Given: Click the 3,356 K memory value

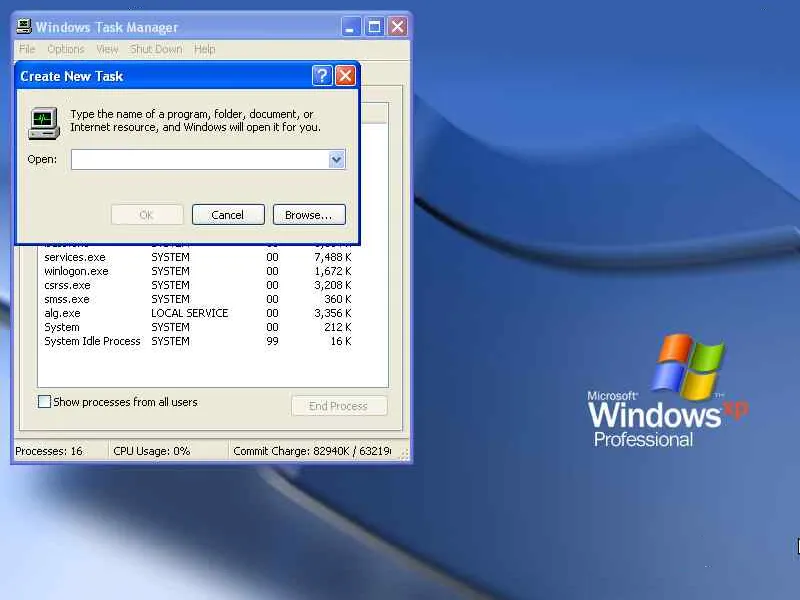Looking at the screenshot, I should 333,313.
